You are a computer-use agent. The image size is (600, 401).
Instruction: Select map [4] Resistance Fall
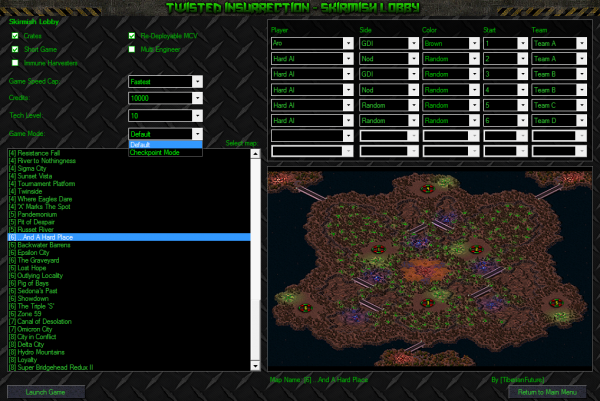tap(129, 153)
